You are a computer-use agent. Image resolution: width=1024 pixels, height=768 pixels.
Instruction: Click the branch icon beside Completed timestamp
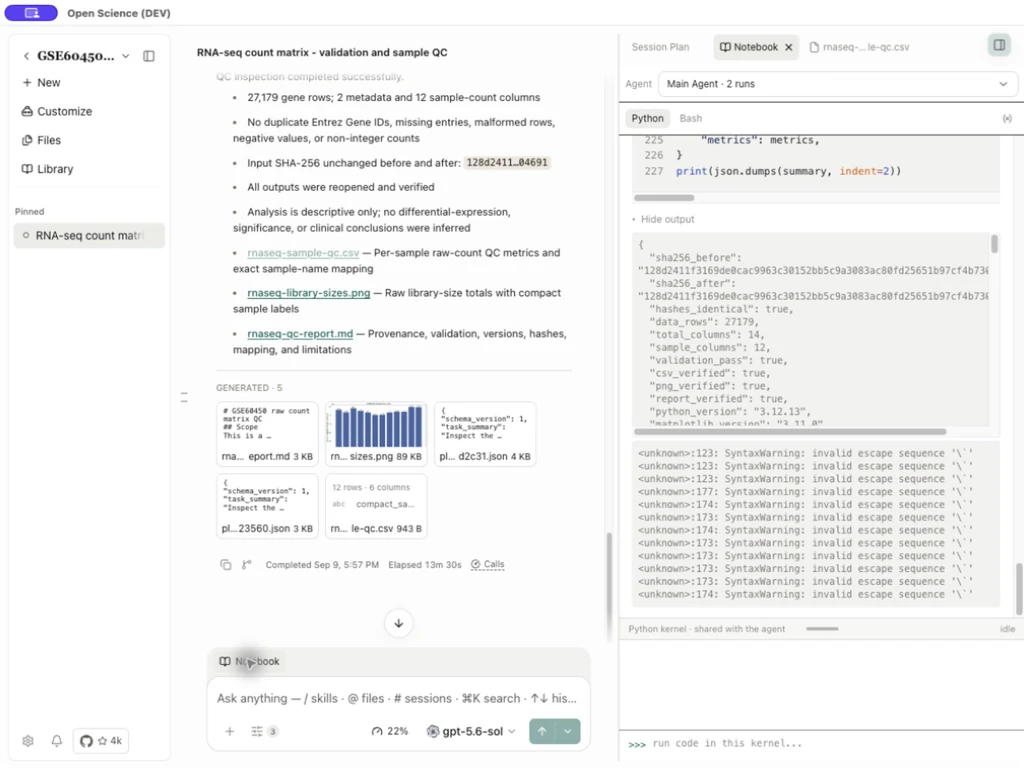246,565
